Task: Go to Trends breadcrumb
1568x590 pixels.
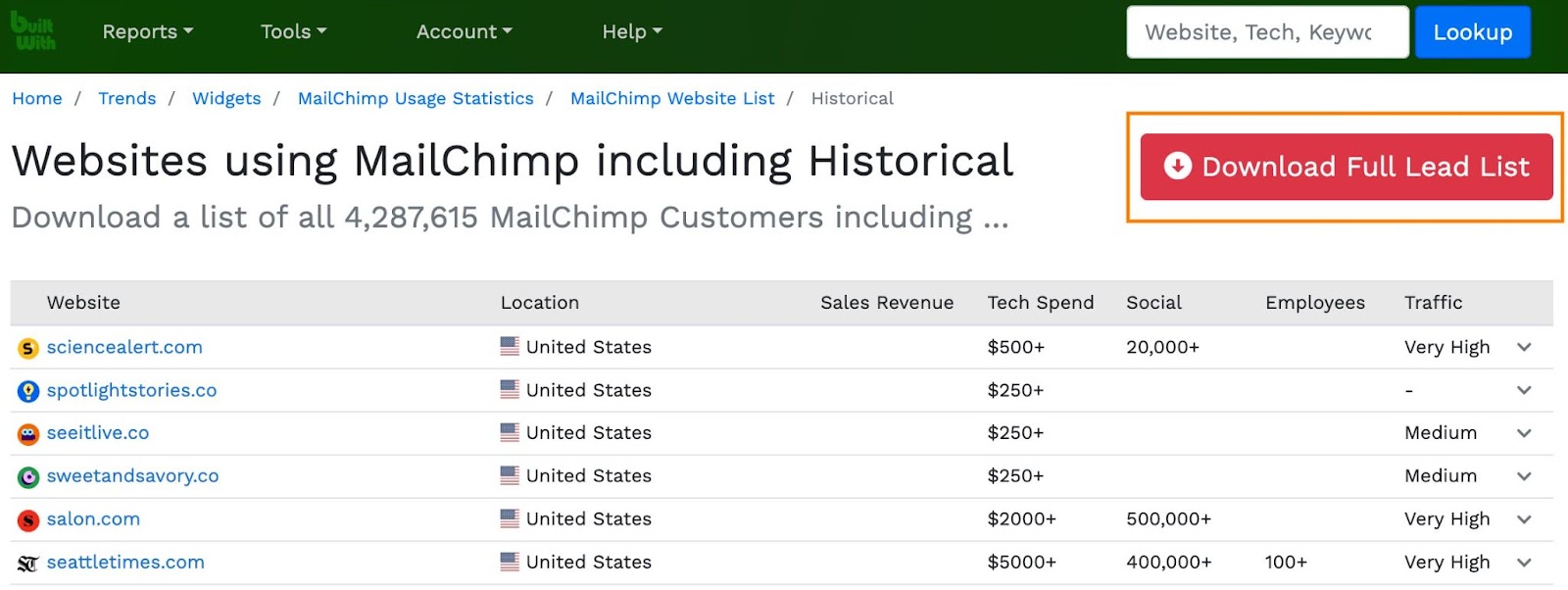Action: point(127,98)
